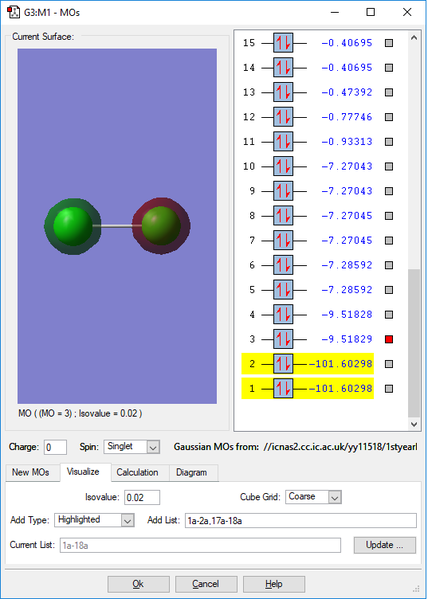Toggle surface marker for orbital 10
Screen dimensions: 428x599
[x=389, y=166]
